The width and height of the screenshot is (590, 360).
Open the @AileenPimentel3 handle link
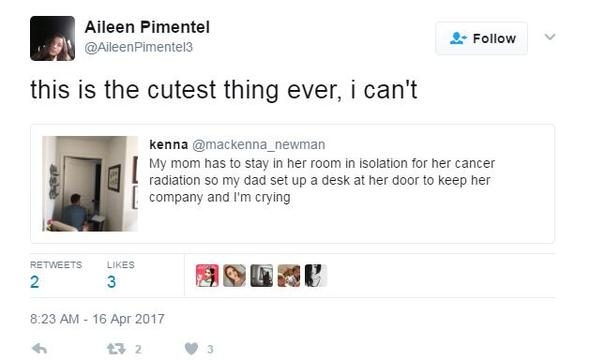pyautogui.click(x=138, y=47)
